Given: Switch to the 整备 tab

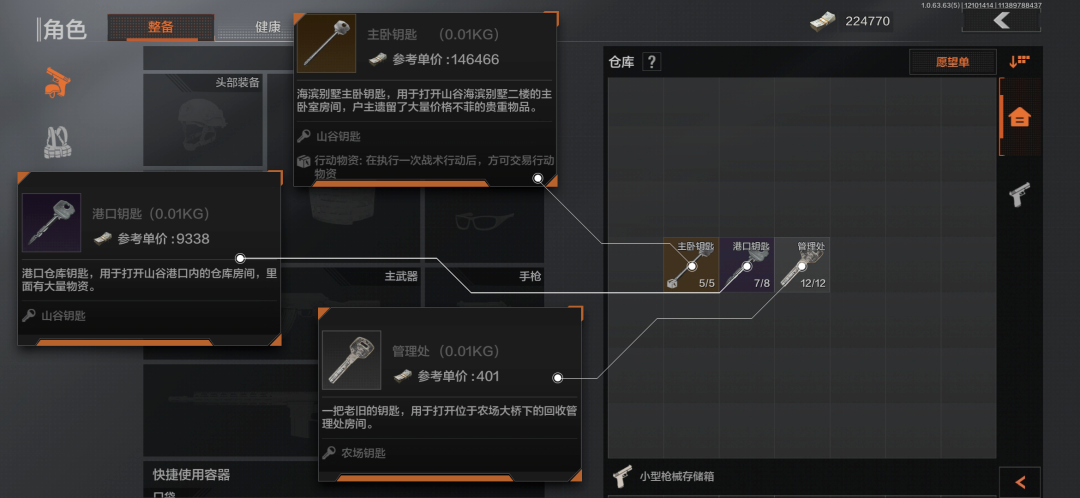Looking at the screenshot, I should (160, 28).
